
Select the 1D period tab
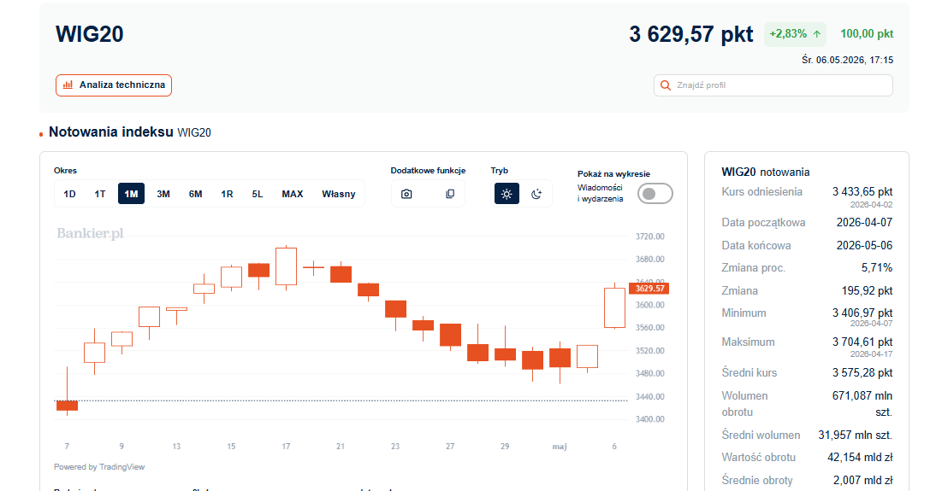coord(70,194)
